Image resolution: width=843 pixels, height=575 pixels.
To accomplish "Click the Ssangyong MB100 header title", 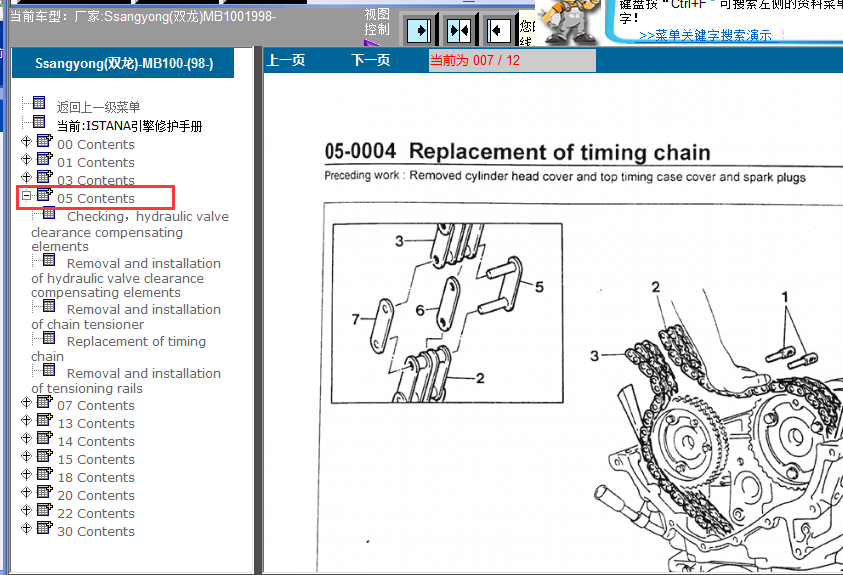I will pyautogui.click(x=123, y=63).
